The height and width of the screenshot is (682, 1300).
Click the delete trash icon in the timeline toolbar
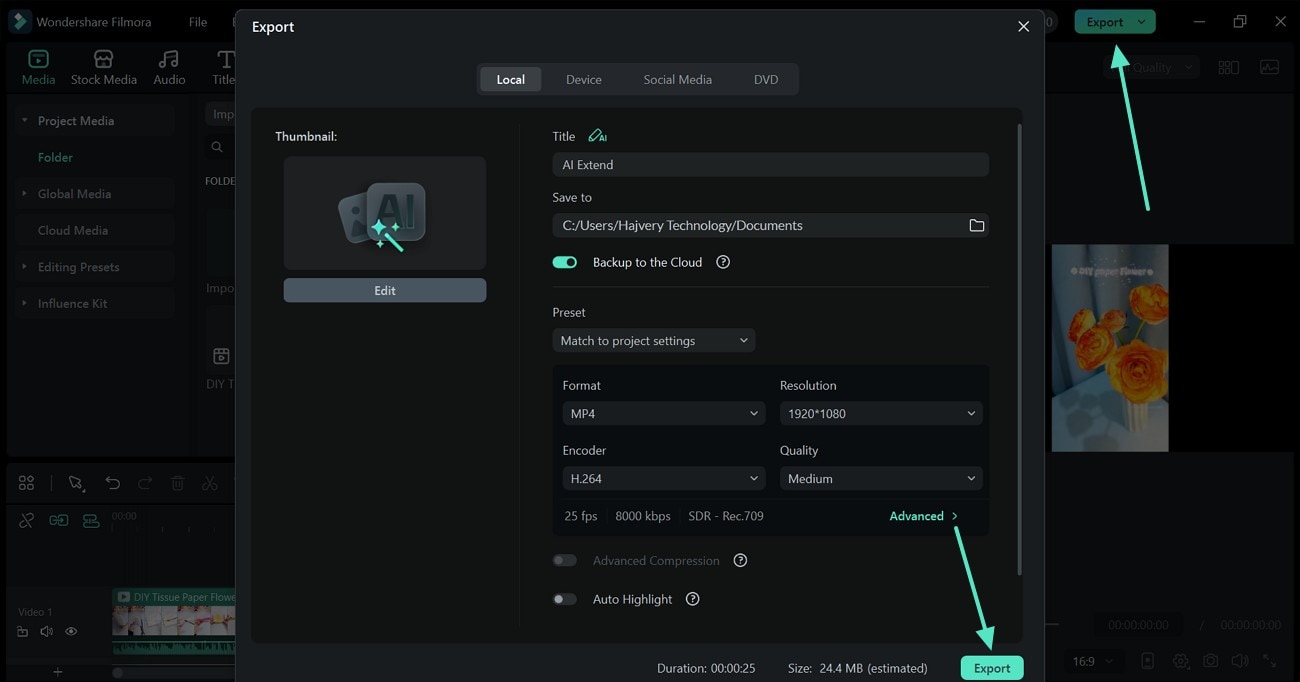click(x=177, y=483)
